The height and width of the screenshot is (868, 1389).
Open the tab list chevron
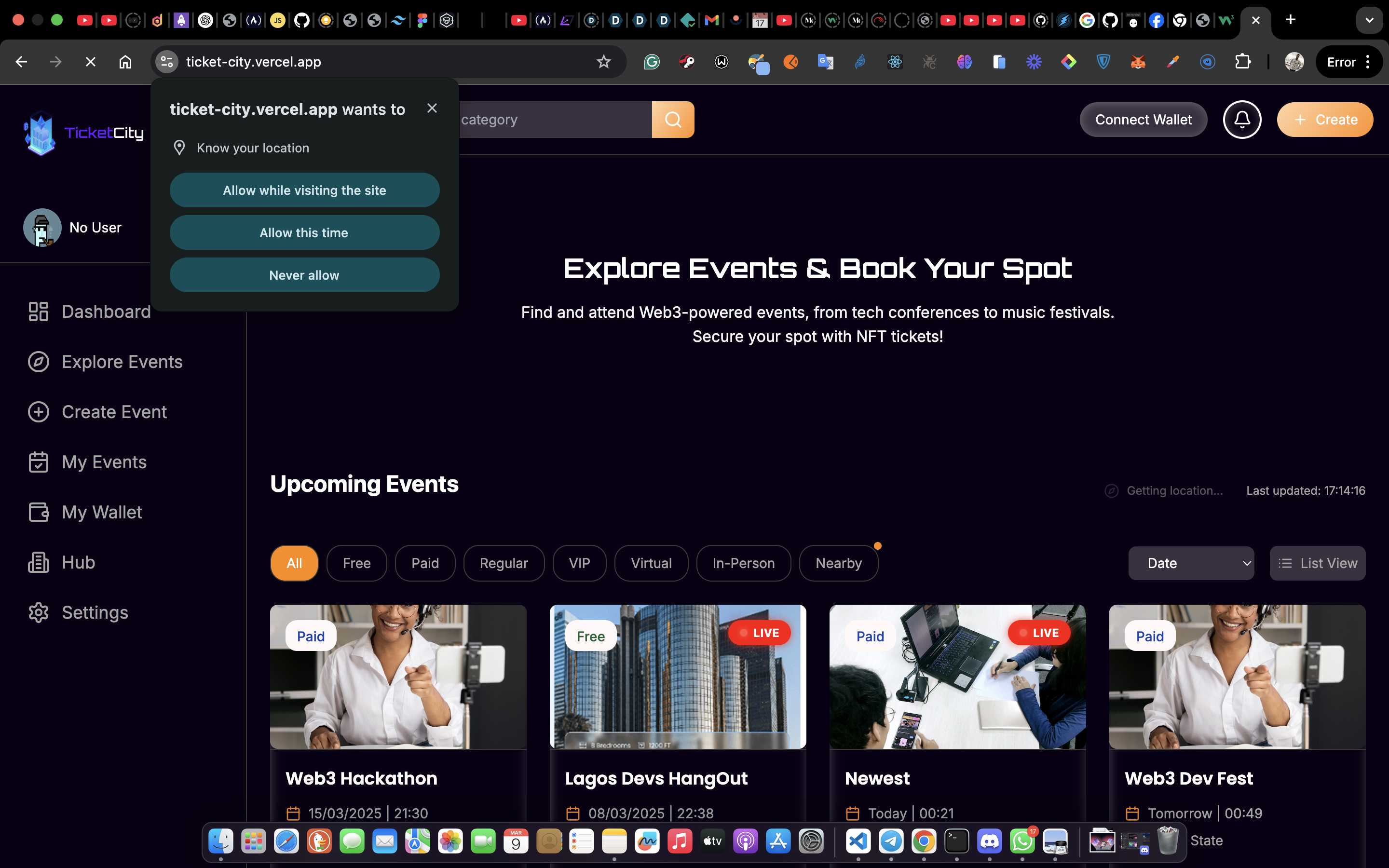pyautogui.click(x=1369, y=20)
